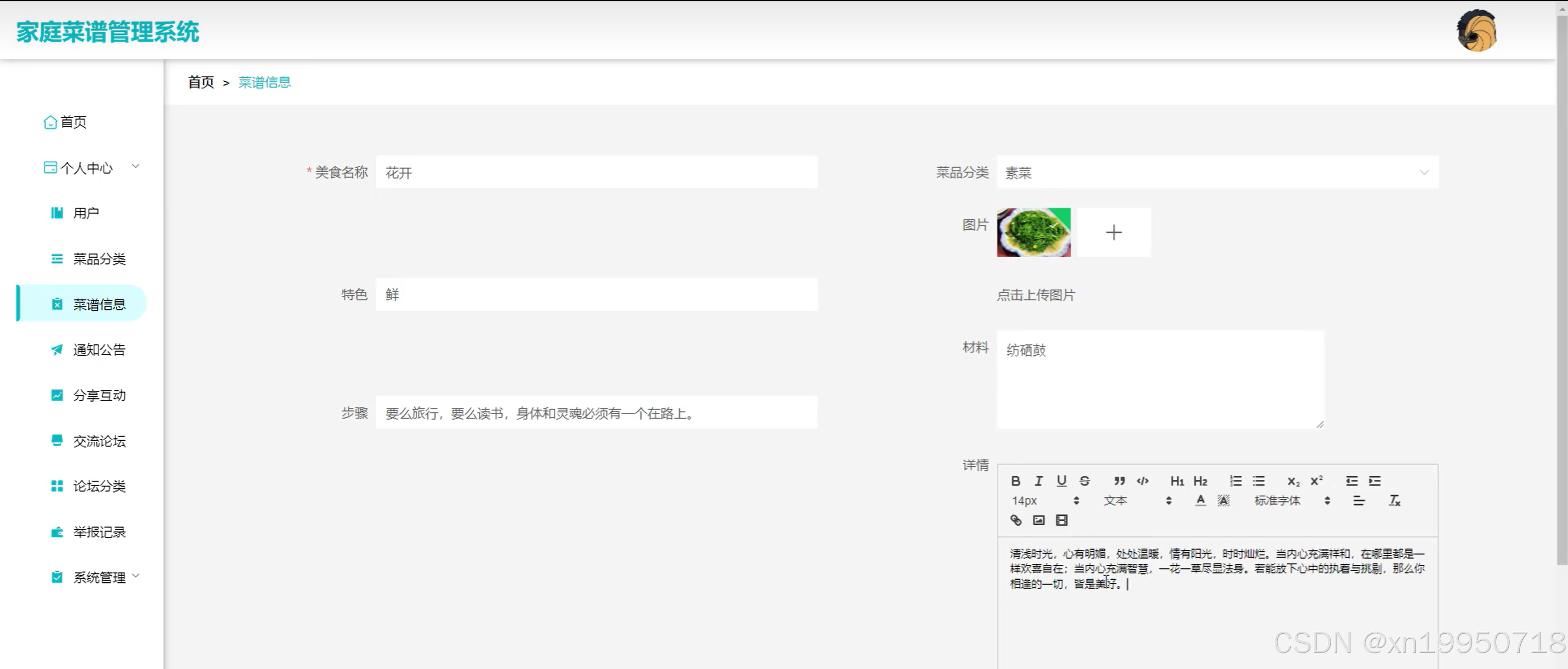Open the 菜品分类 sidebar menu item
The image size is (1568, 669).
click(x=89, y=259)
